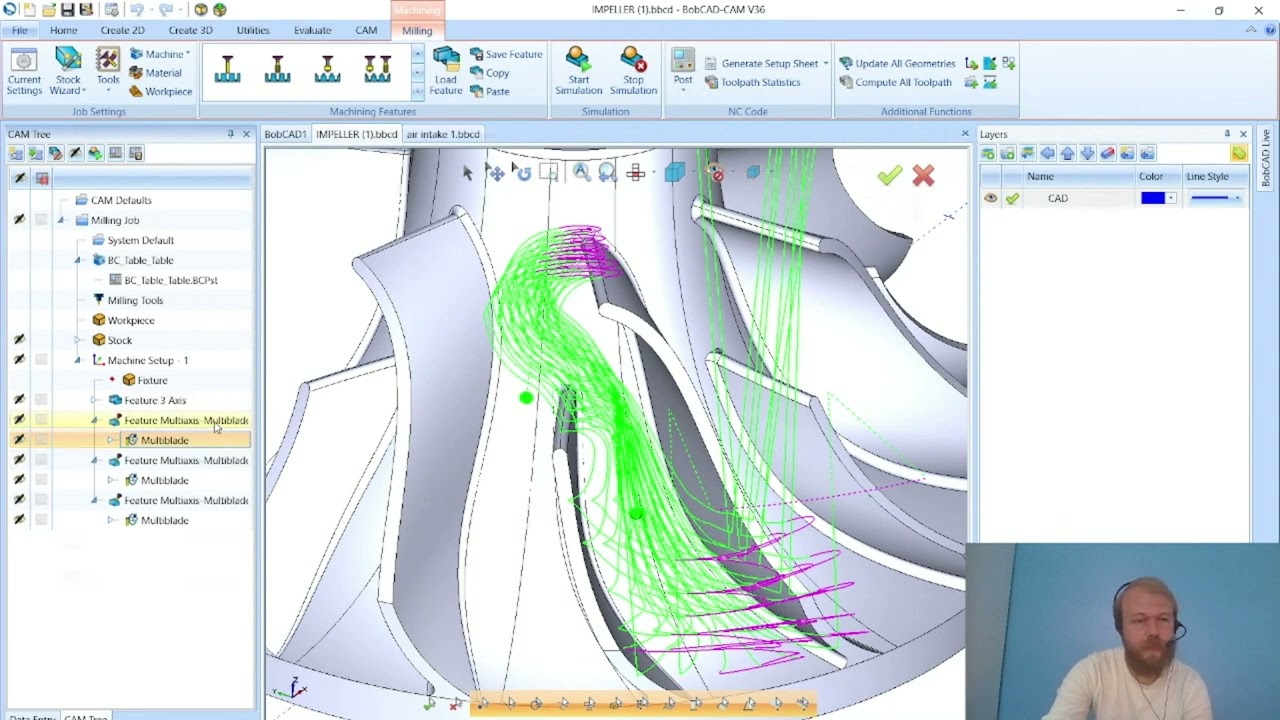This screenshot has width=1280, height=720.
Task: Switch to the Home ribbon tab
Action: pos(63,30)
